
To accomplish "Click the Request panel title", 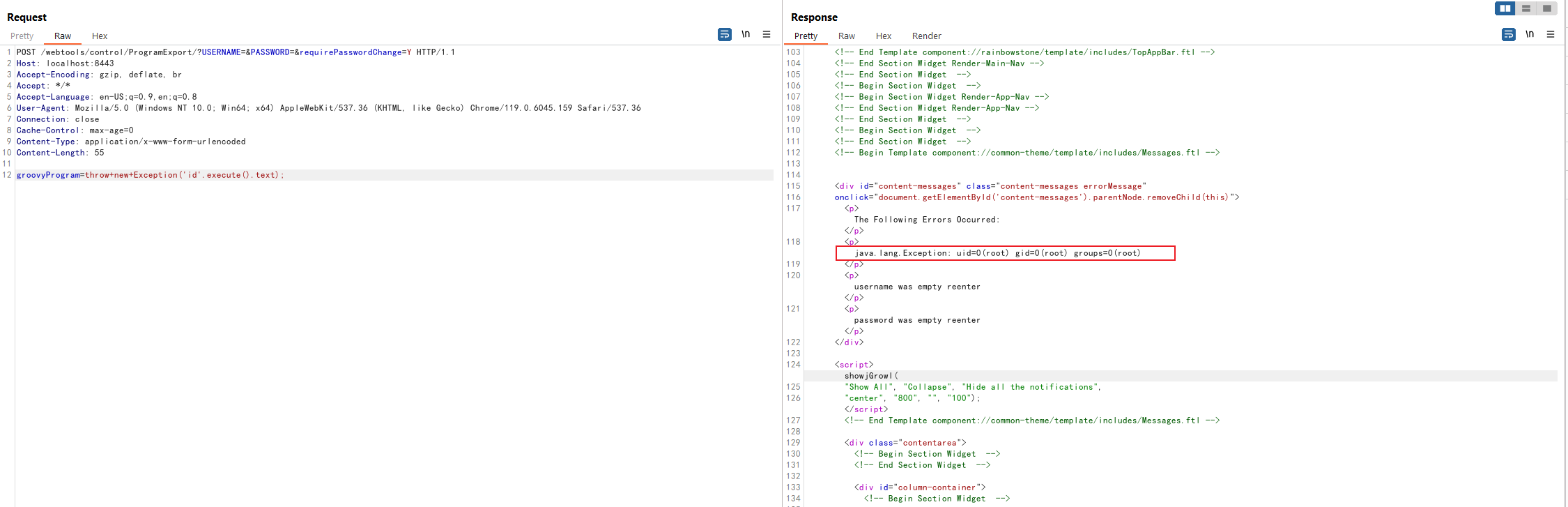I will click(x=26, y=17).
